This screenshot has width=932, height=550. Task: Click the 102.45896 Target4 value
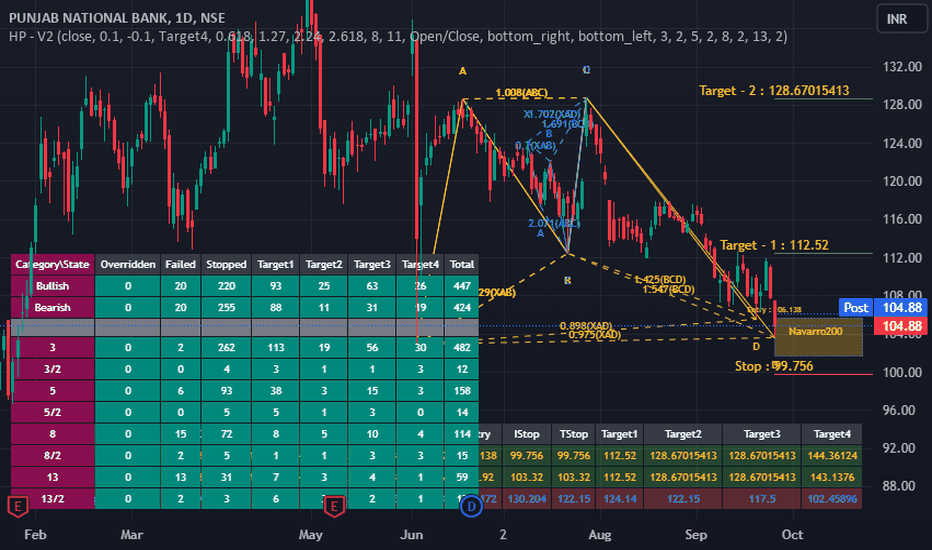point(832,499)
